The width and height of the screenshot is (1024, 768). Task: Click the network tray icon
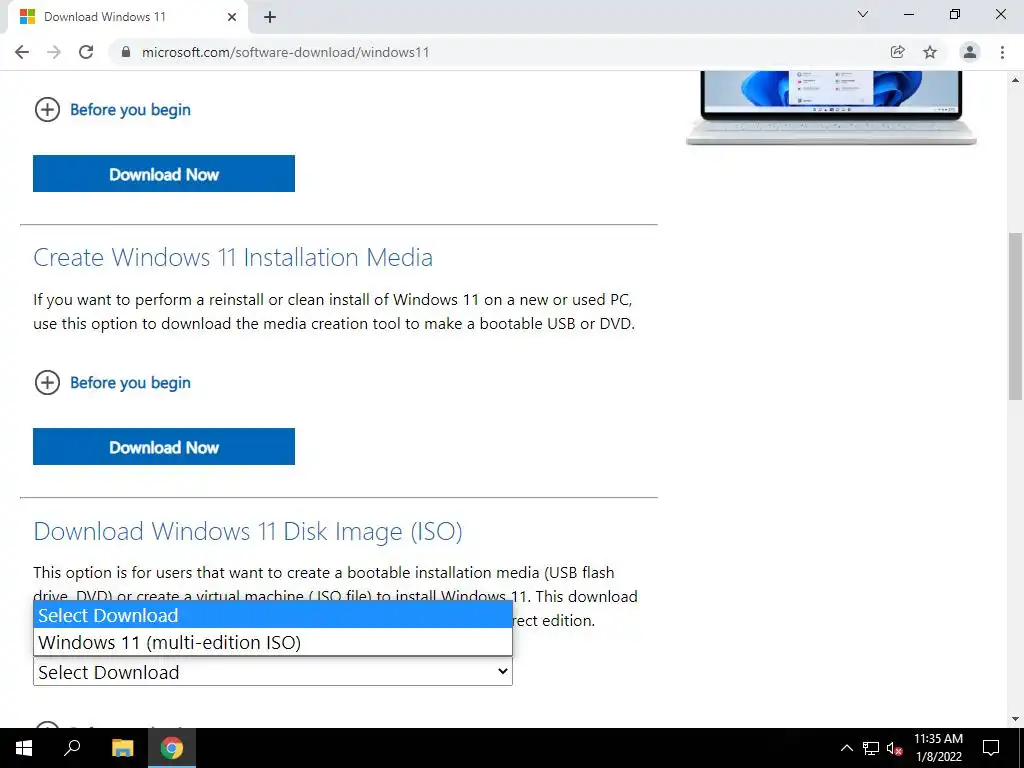click(871, 748)
